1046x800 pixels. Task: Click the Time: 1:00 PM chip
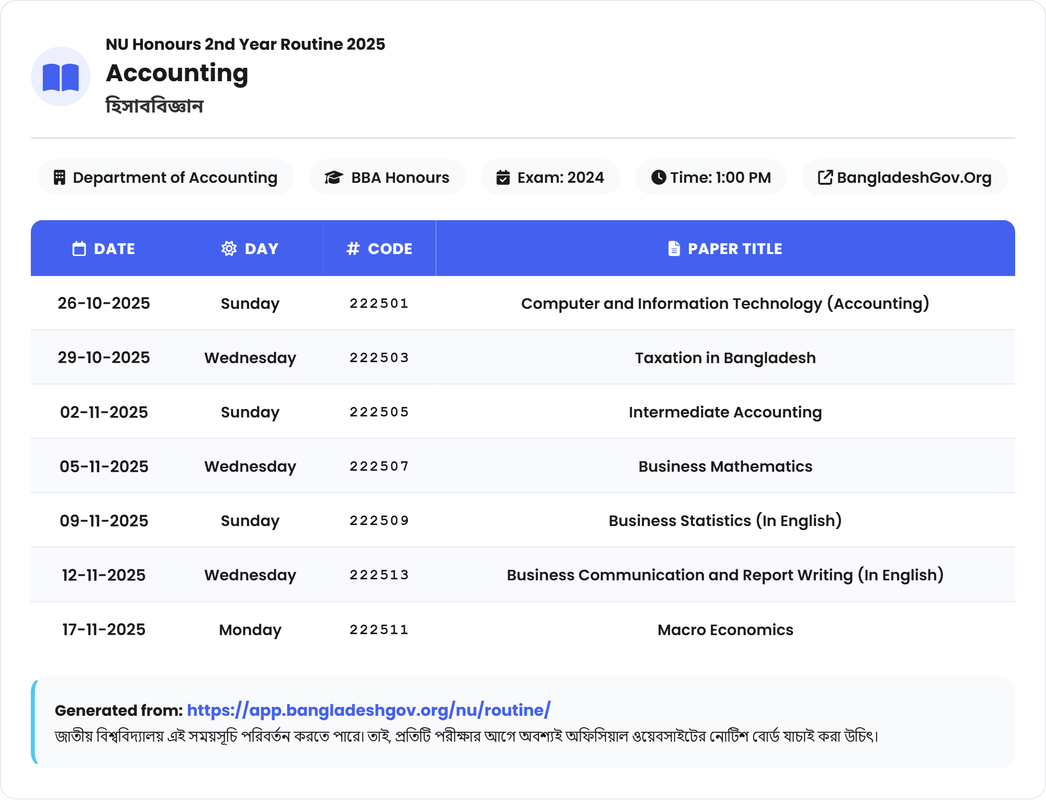pyautogui.click(x=711, y=177)
